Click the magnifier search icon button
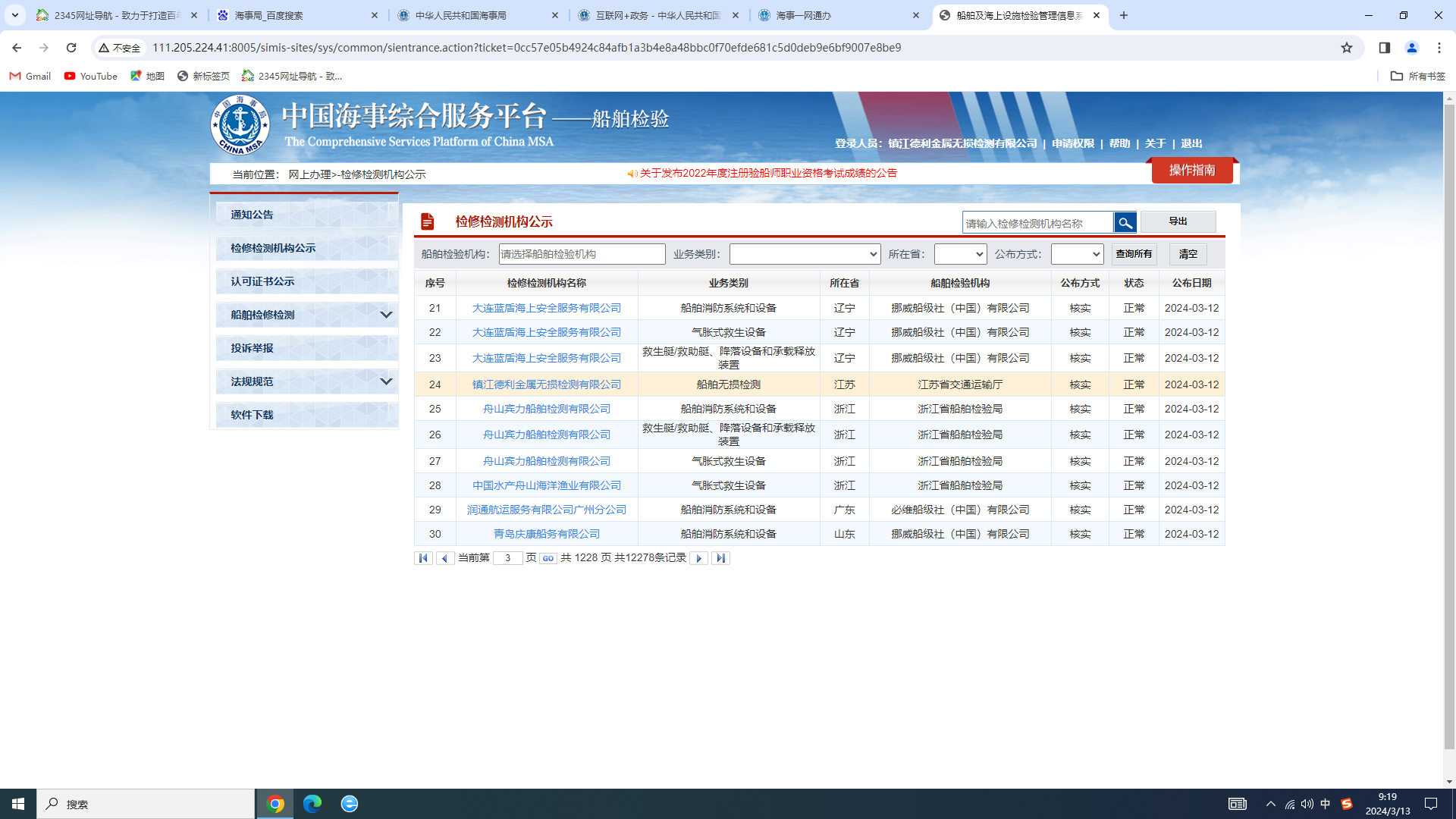The width and height of the screenshot is (1456, 819). [1125, 222]
